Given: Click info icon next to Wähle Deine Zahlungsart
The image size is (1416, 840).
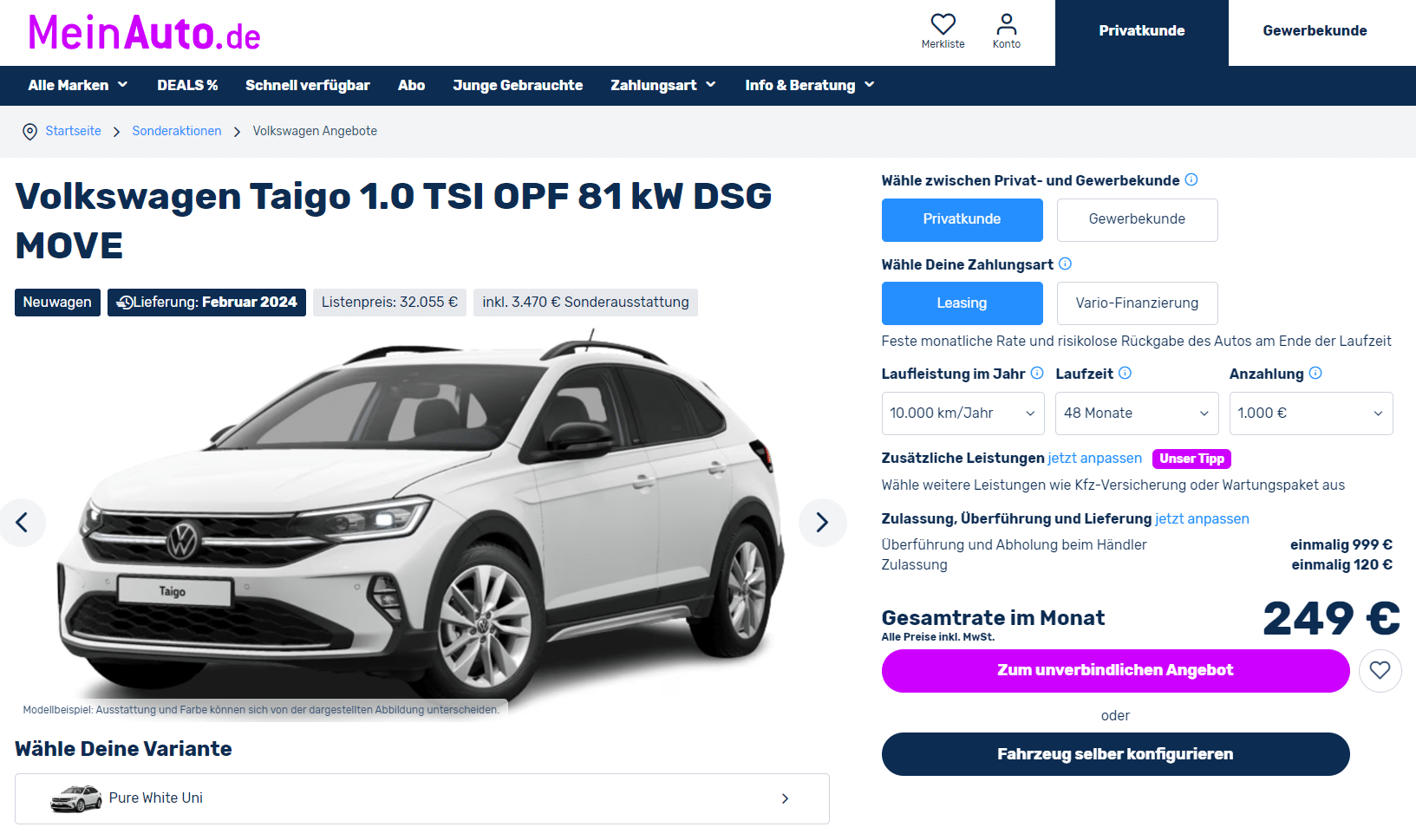Looking at the screenshot, I should click(1065, 264).
